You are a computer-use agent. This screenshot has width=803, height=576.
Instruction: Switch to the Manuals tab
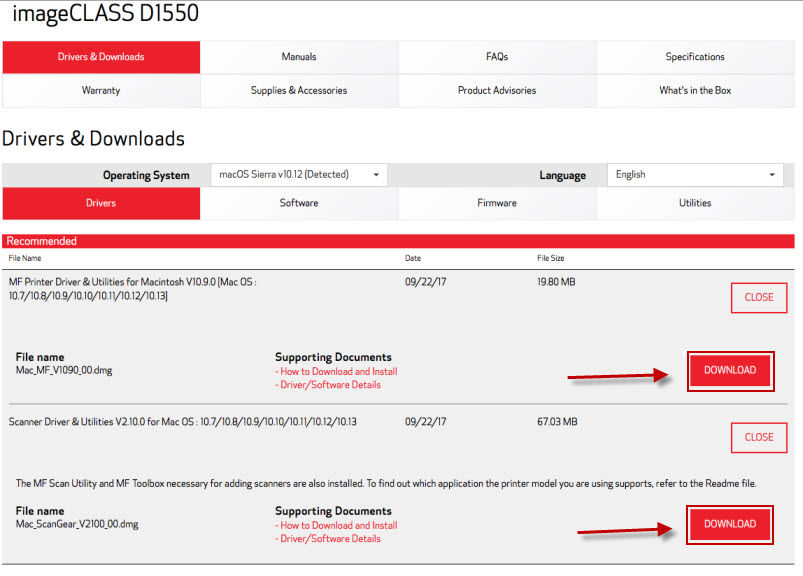pos(299,57)
